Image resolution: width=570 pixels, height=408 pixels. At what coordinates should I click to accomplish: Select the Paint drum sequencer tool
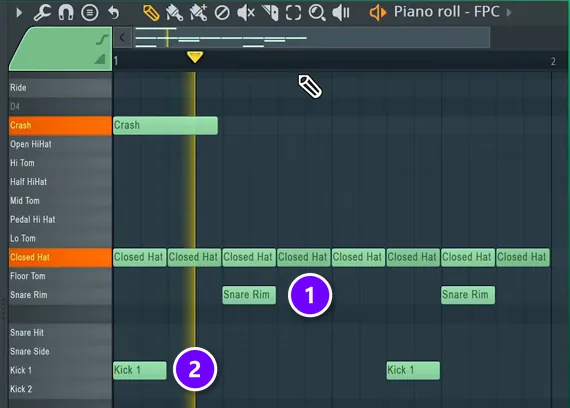[198, 13]
